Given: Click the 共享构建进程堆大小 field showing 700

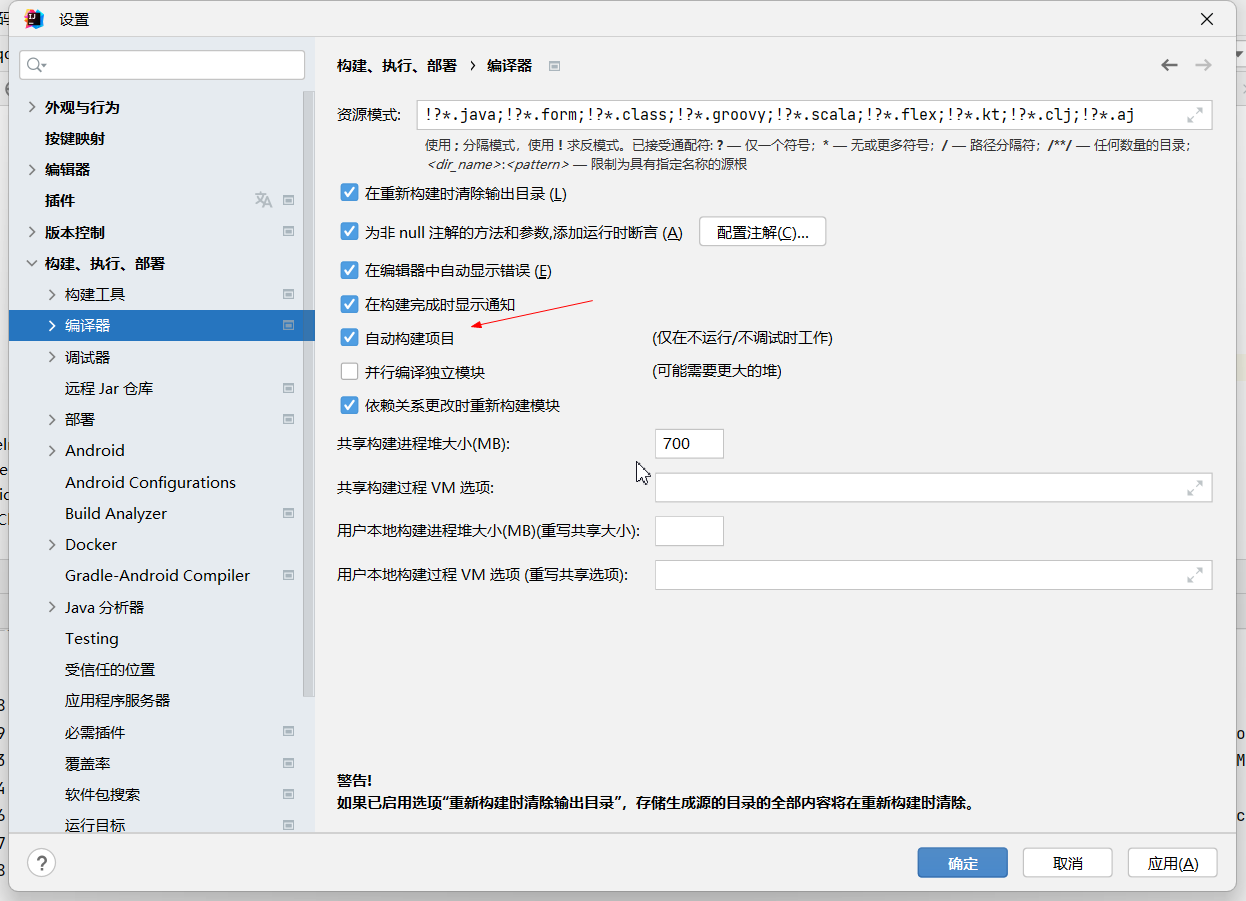Looking at the screenshot, I should tap(689, 444).
